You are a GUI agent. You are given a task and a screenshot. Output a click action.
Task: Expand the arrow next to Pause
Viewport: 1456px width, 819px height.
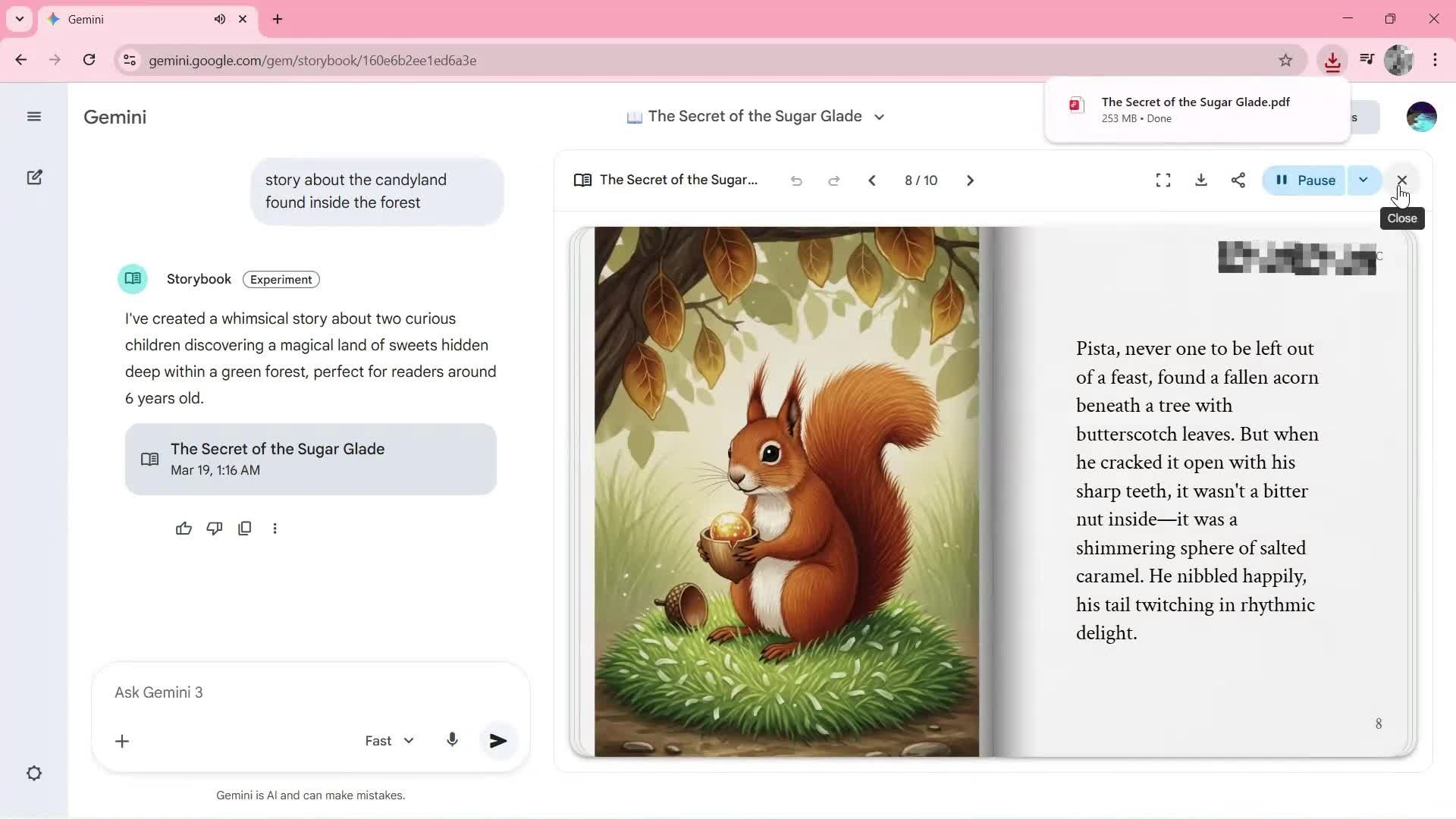tap(1363, 180)
